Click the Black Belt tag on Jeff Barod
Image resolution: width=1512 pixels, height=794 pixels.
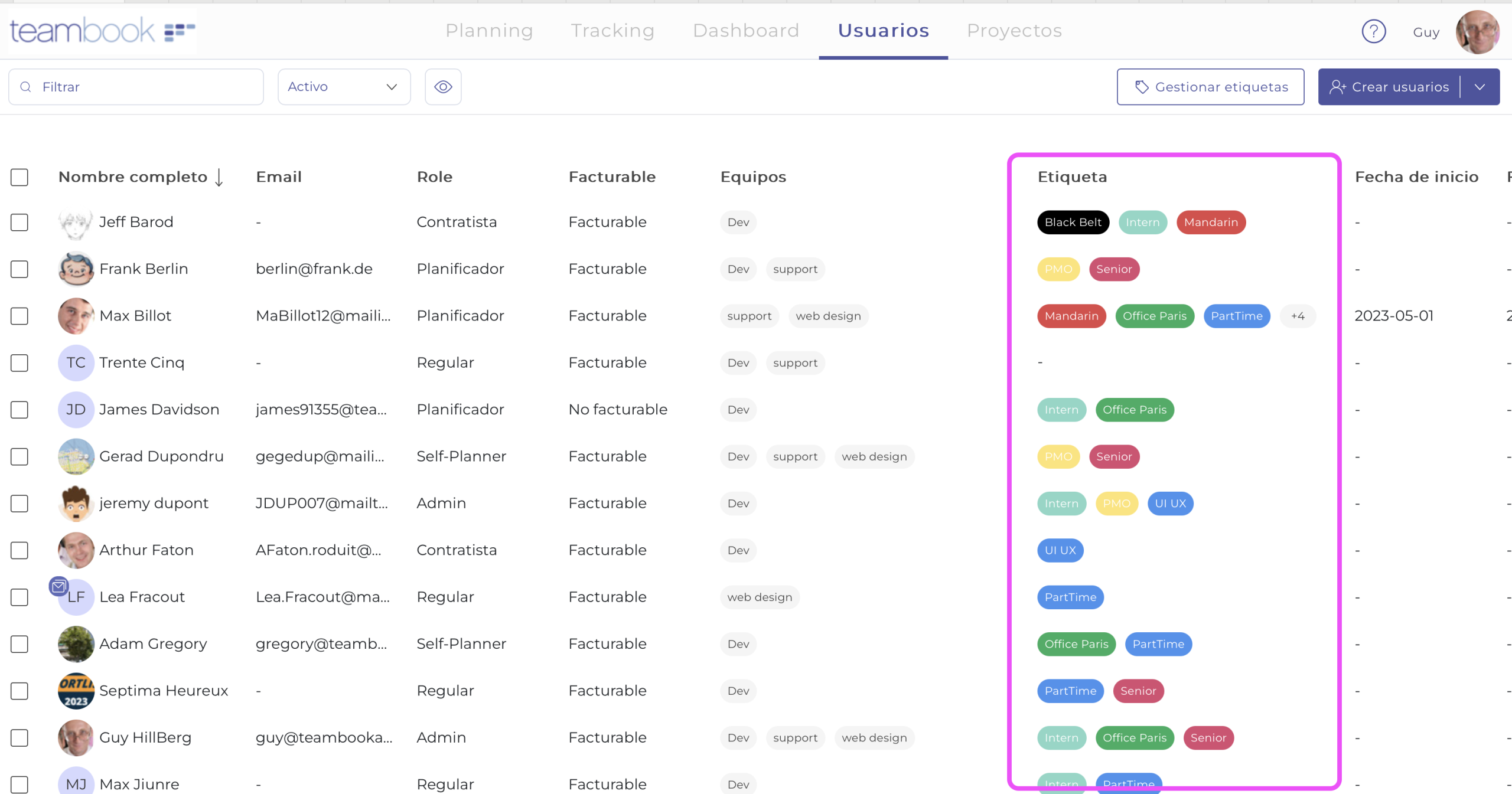(x=1073, y=223)
